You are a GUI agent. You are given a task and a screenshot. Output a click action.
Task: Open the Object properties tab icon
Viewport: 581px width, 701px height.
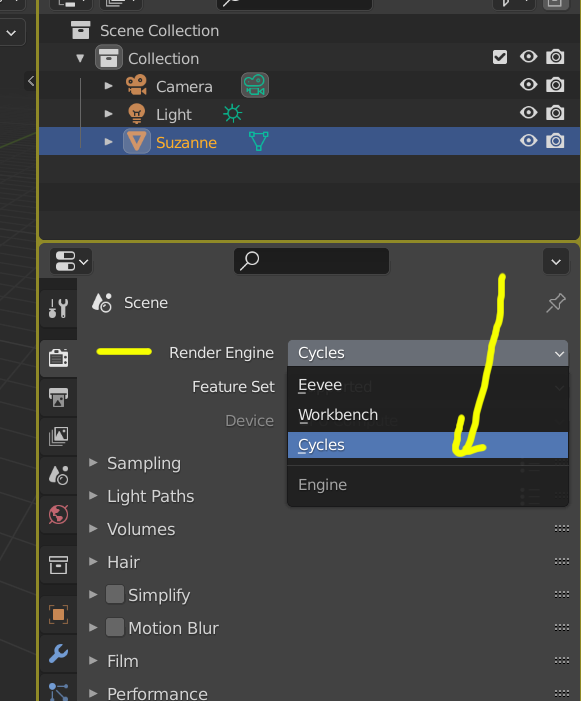(59, 614)
